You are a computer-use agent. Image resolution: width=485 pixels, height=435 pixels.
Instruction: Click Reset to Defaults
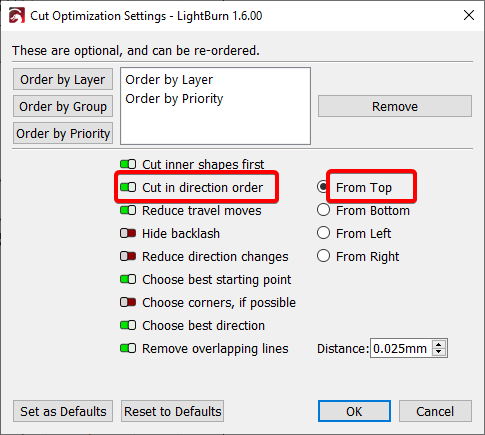coord(172,411)
